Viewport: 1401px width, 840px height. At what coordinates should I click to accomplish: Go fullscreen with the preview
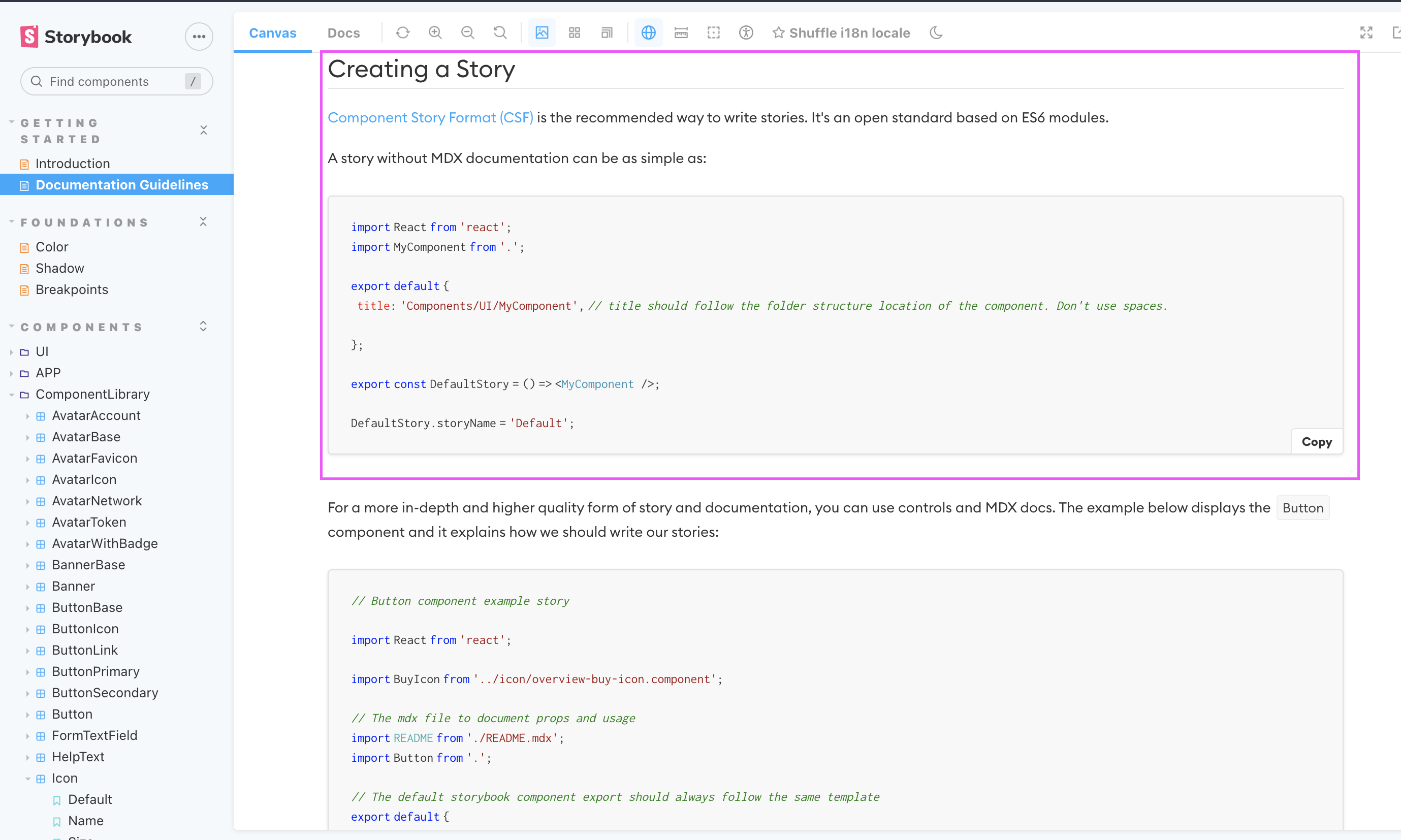[1366, 33]
